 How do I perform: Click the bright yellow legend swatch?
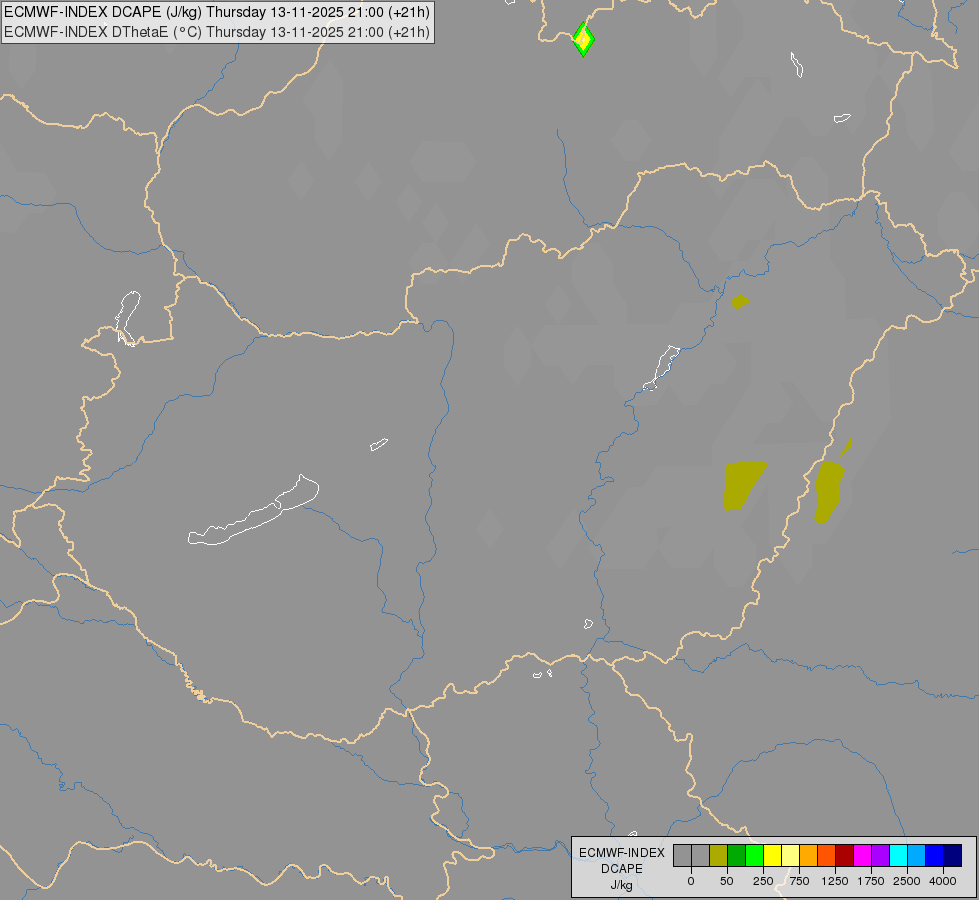pyautogui.click(x=772, y=856)
